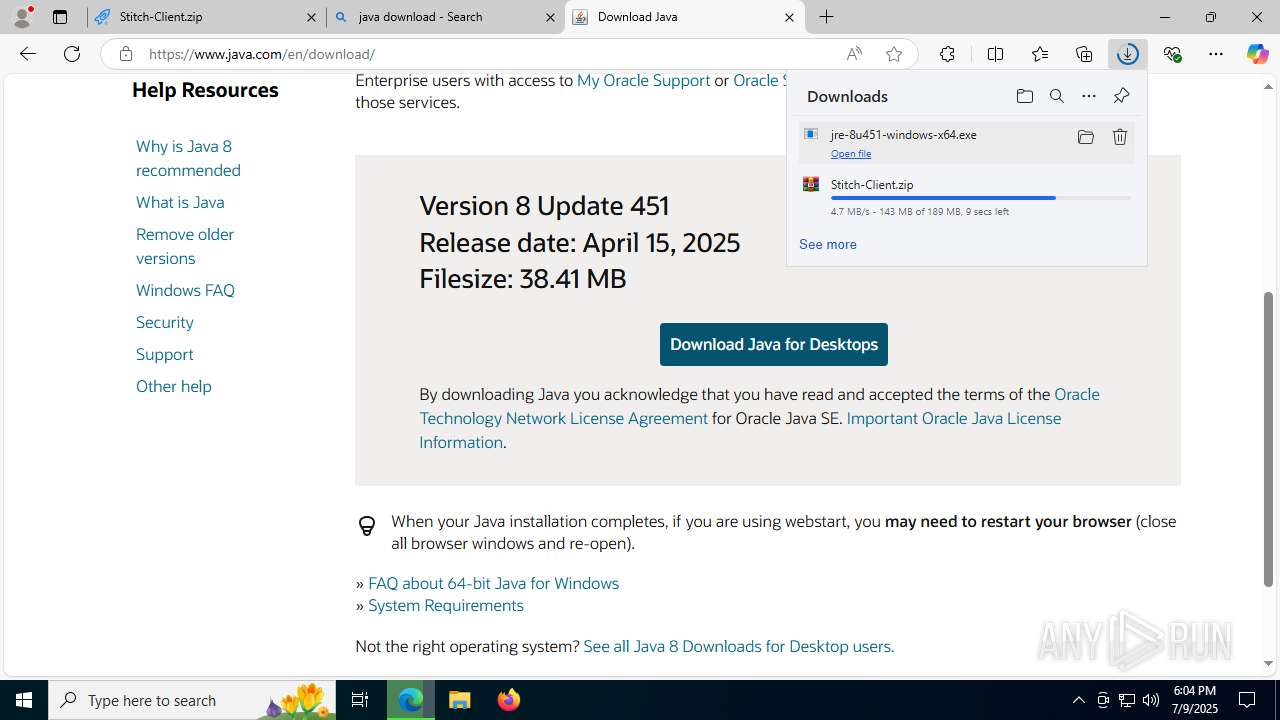The width and height of the screenshot is (1280, 720).
Task: Click the scrollbar down arrow
Action: pyautogui.click(x=1269, y=663)
